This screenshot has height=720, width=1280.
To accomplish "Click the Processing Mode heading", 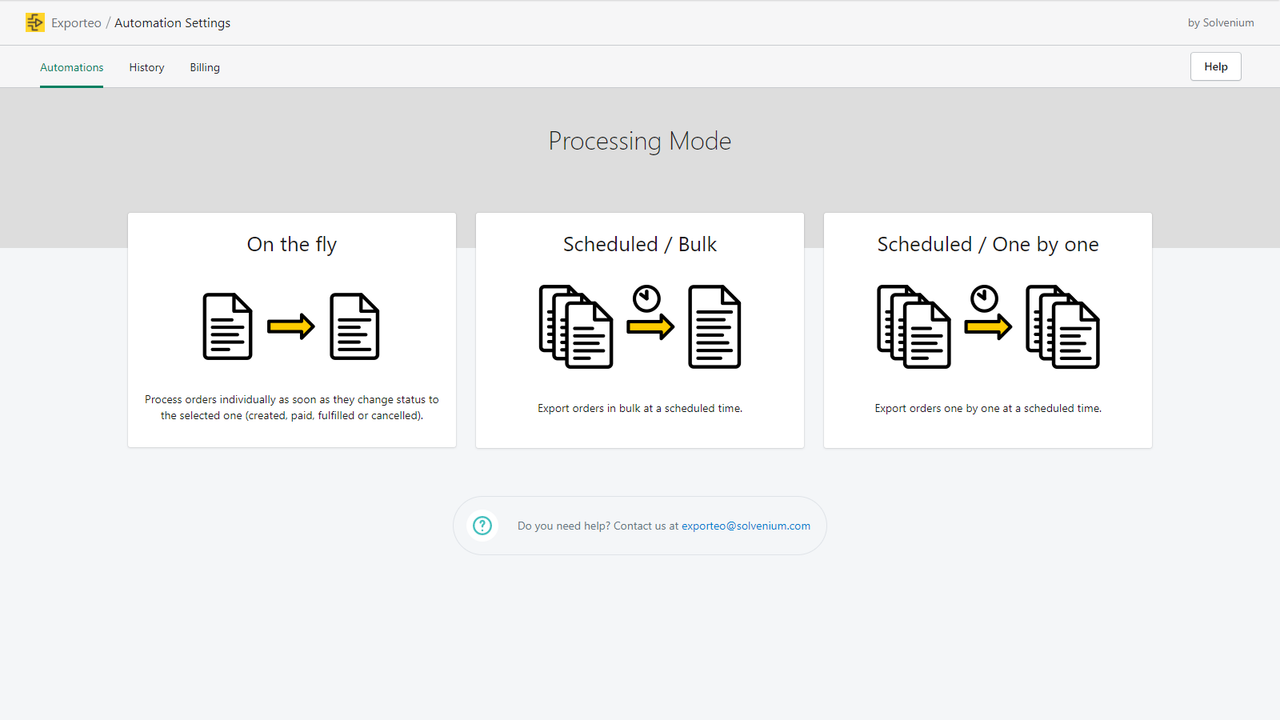I will [x=639, y=140].
